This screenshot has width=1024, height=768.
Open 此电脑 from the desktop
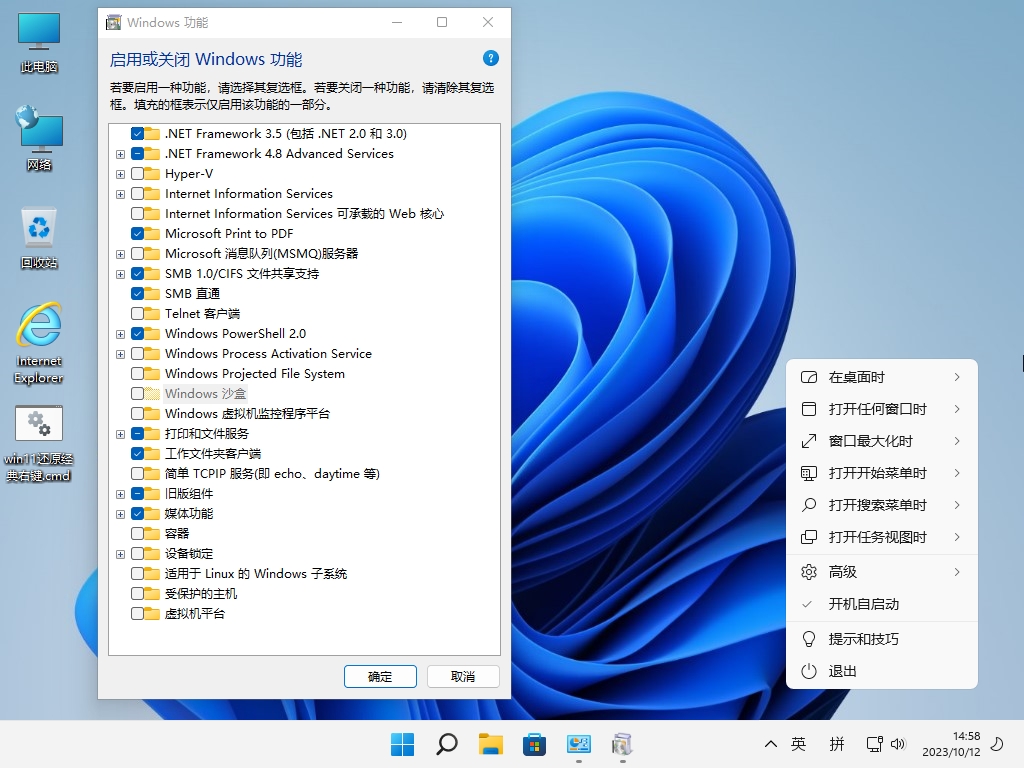pyautogui.click(x=38, y=38)
